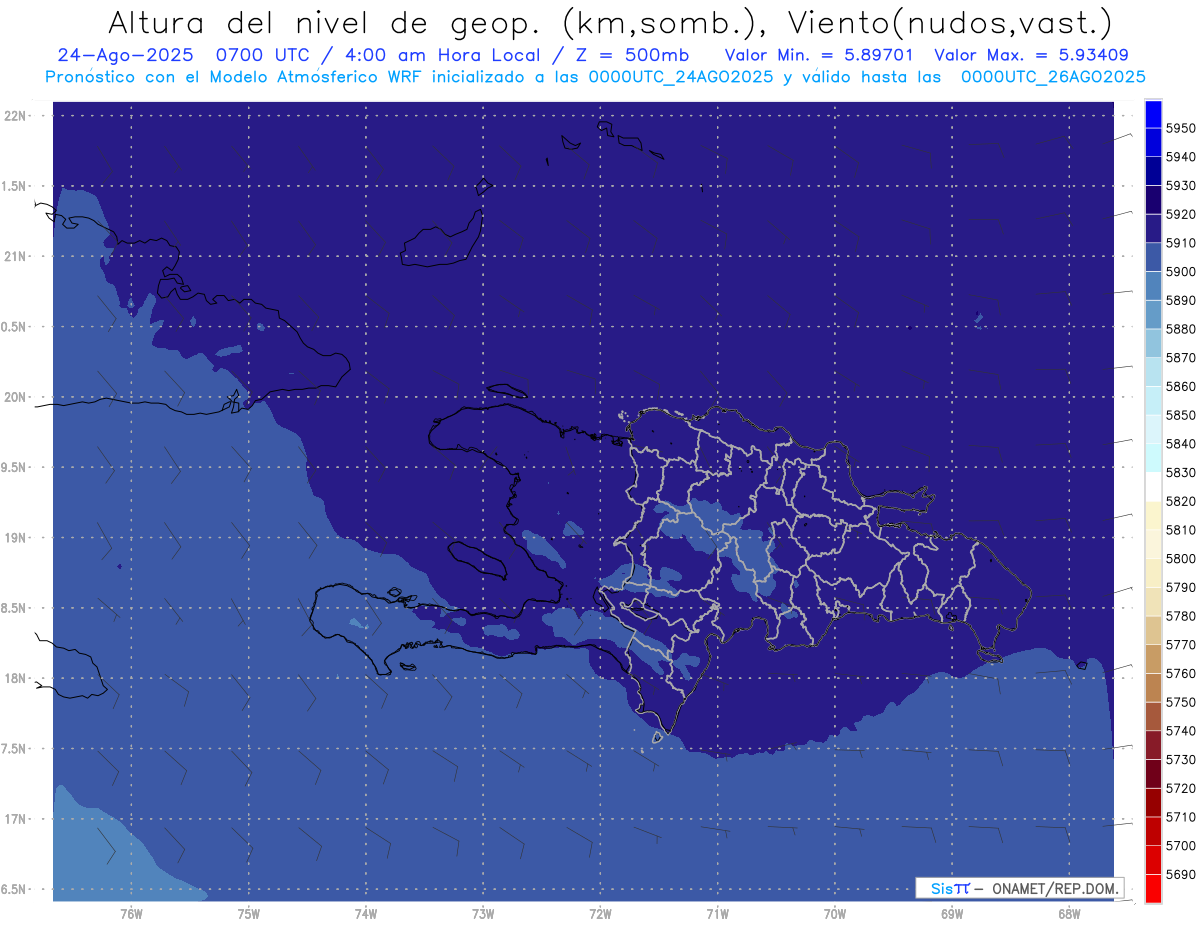
Task: Click the 'ONAMET/REP.DOM.' credit label
Action: 1055,888
